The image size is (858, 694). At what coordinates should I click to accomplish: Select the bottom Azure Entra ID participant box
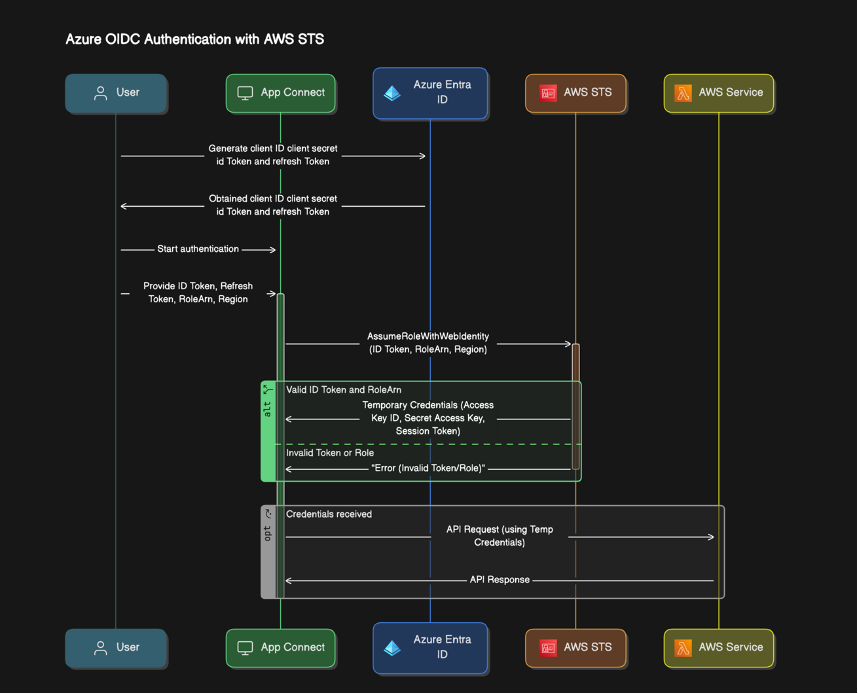430,648
